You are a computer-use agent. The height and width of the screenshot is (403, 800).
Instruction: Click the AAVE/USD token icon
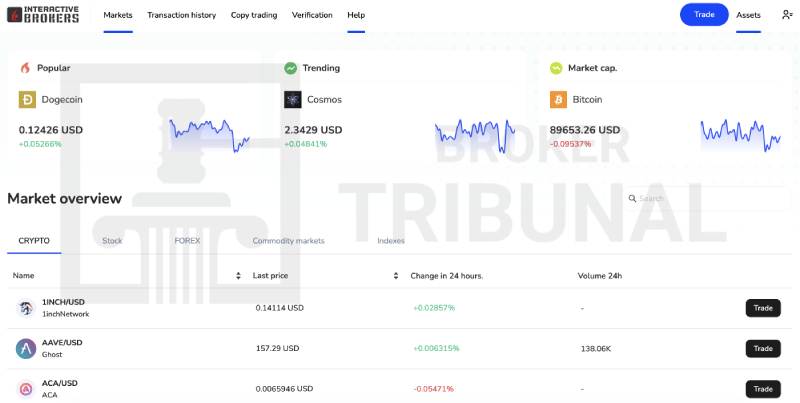pyautogui.click(x=26, y=348)
